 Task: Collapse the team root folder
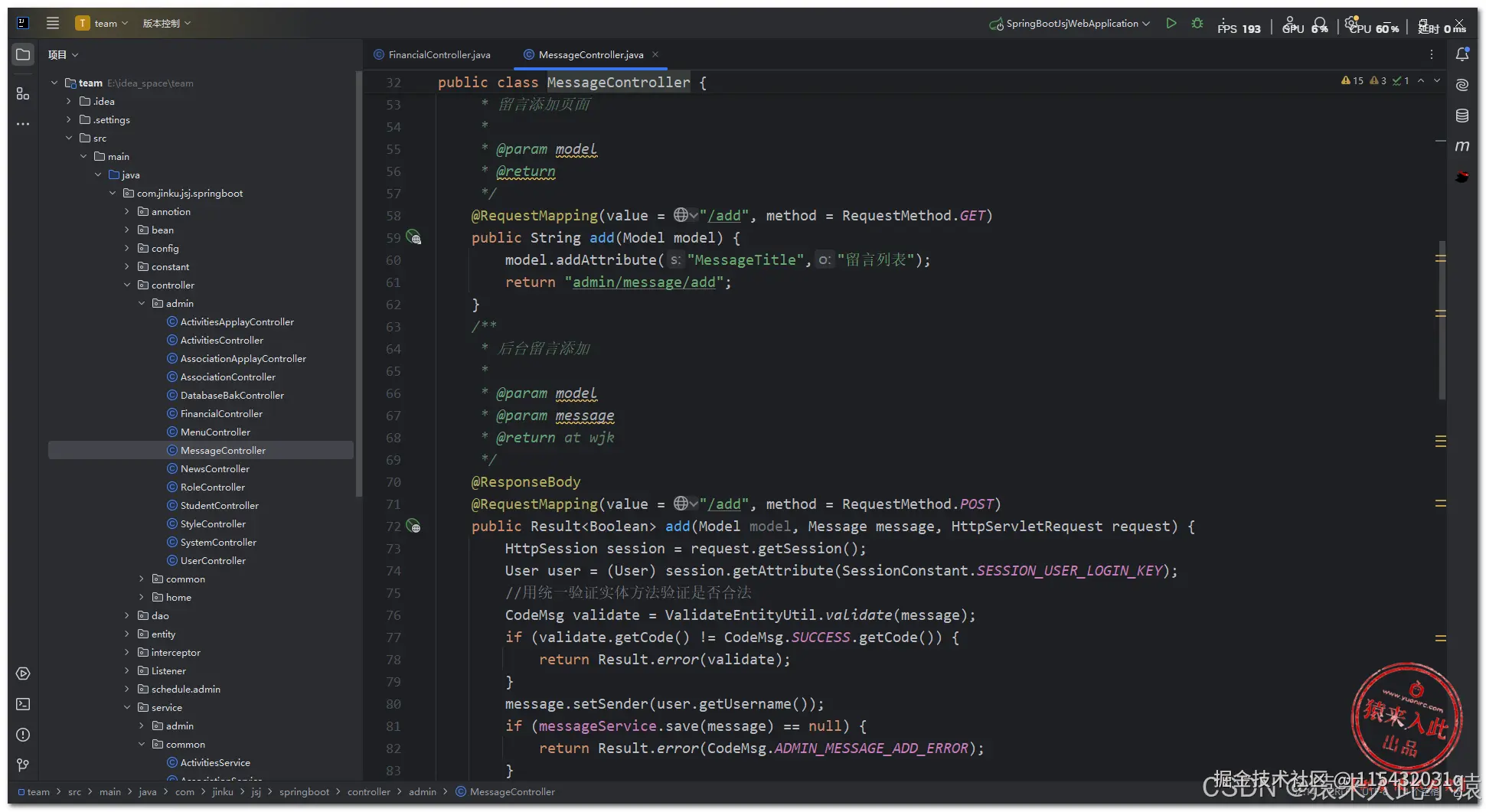(54, 83)
